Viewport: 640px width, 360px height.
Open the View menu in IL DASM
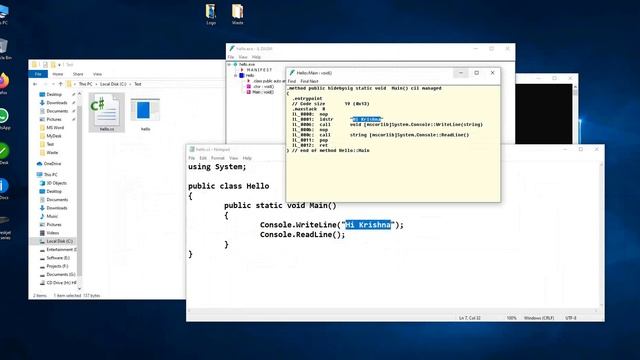coord(243,57)
